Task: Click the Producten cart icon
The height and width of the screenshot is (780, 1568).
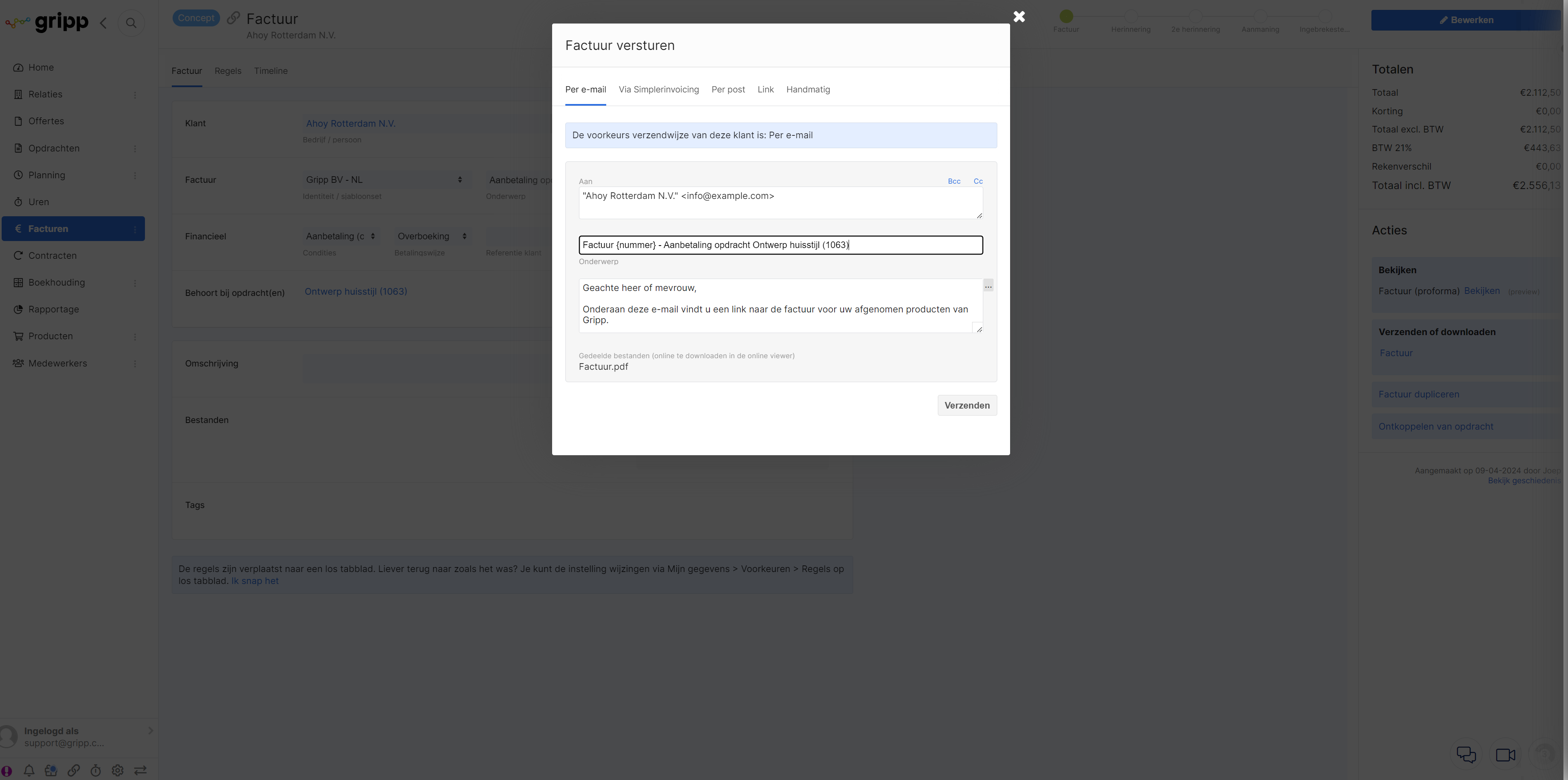Action: (x=18, y=336)
